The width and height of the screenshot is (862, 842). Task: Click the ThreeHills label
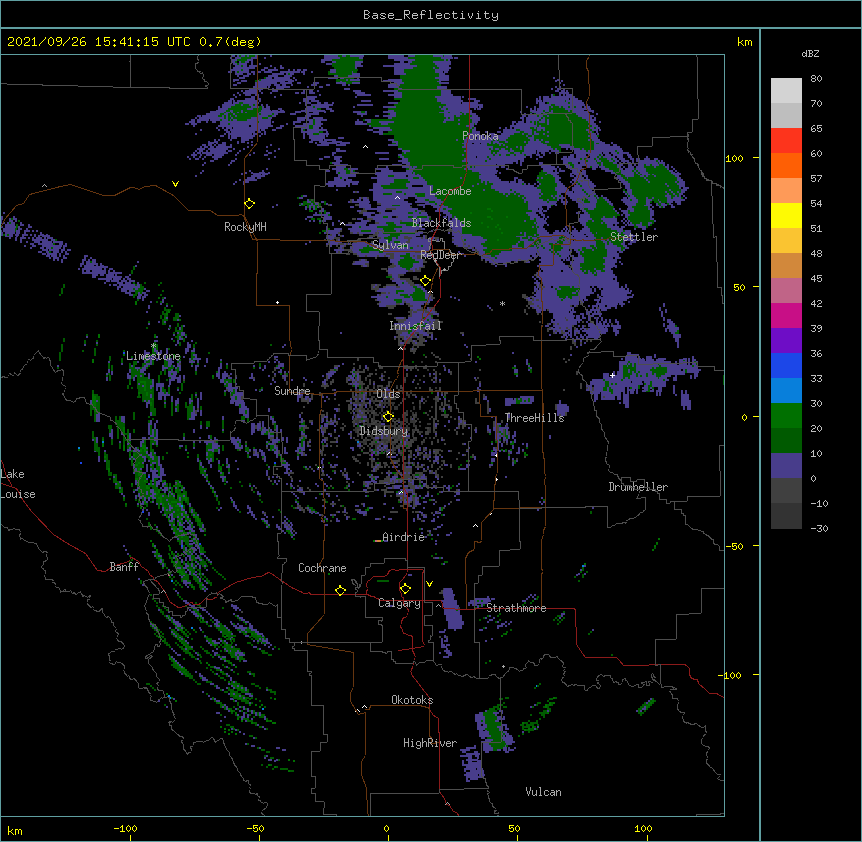pos(534,418)
